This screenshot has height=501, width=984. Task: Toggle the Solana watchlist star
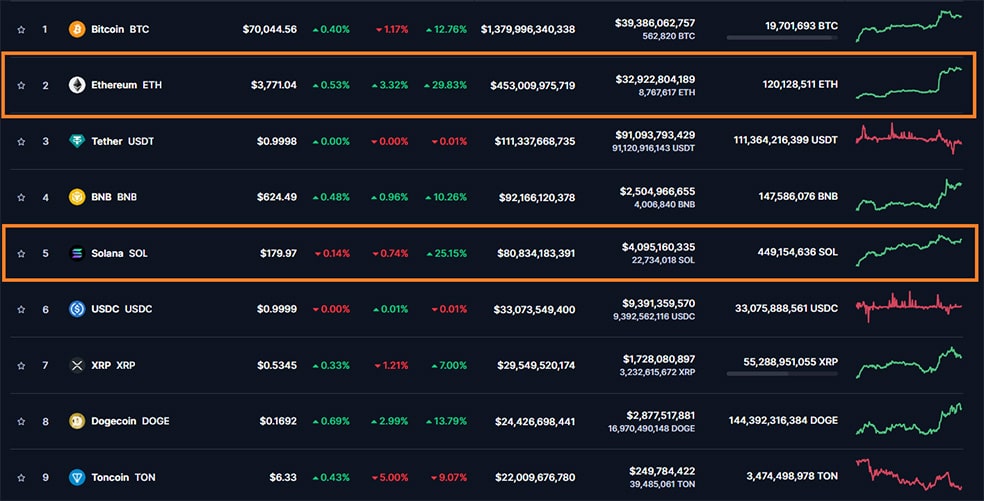[x=21, y=254]
